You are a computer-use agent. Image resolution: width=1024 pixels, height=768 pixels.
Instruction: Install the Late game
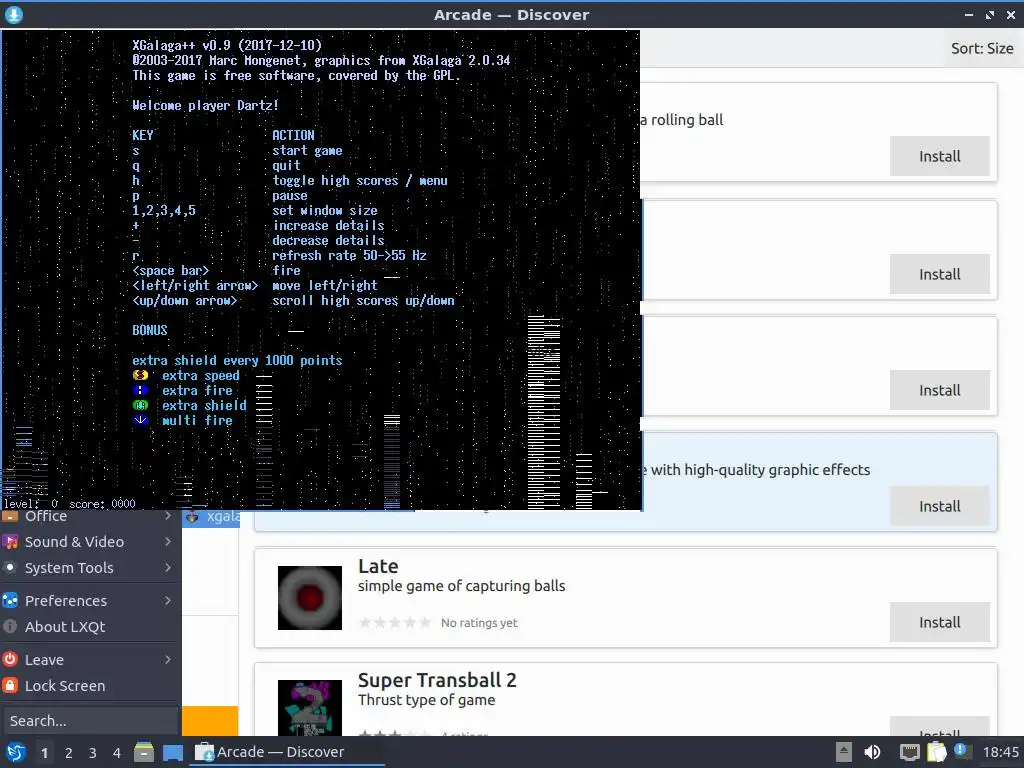click(x=939, y=622)
